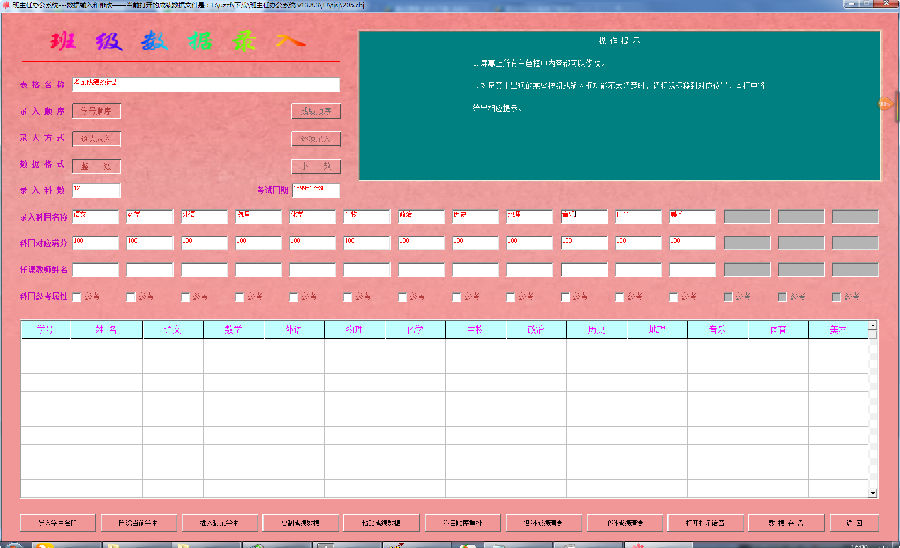This screenshot has width=900, height=548.
Task: Click the orange floating icon at the window edge
Action: [x=885, y=104]
